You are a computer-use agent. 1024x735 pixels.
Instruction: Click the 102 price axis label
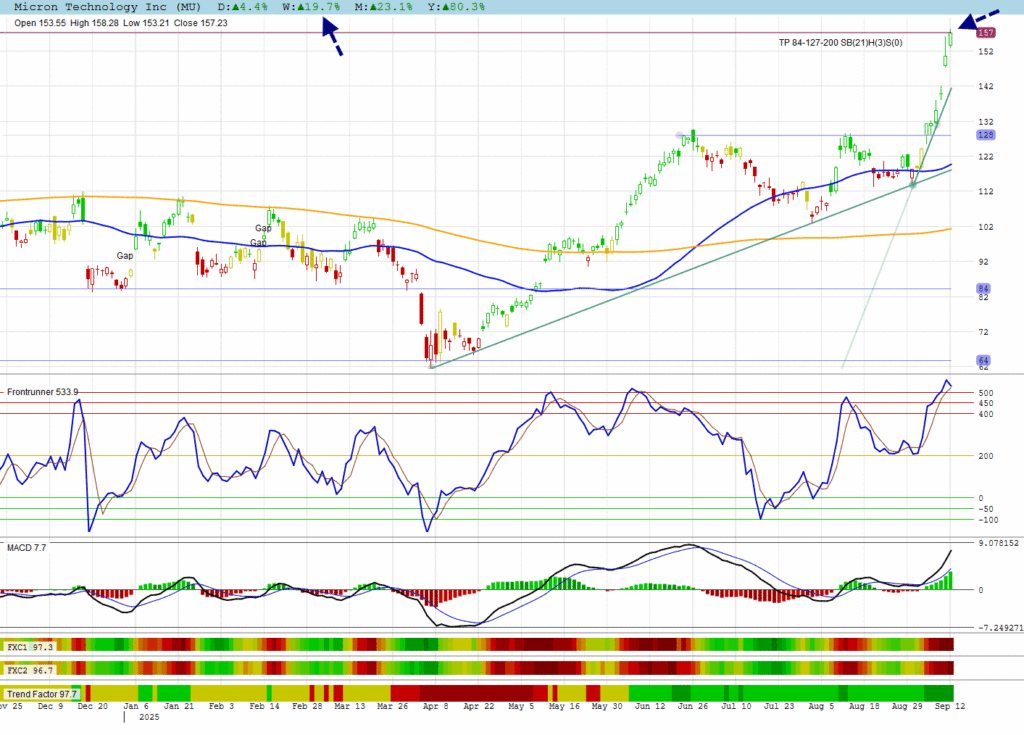pyautogui.click(x=985, y=227)
